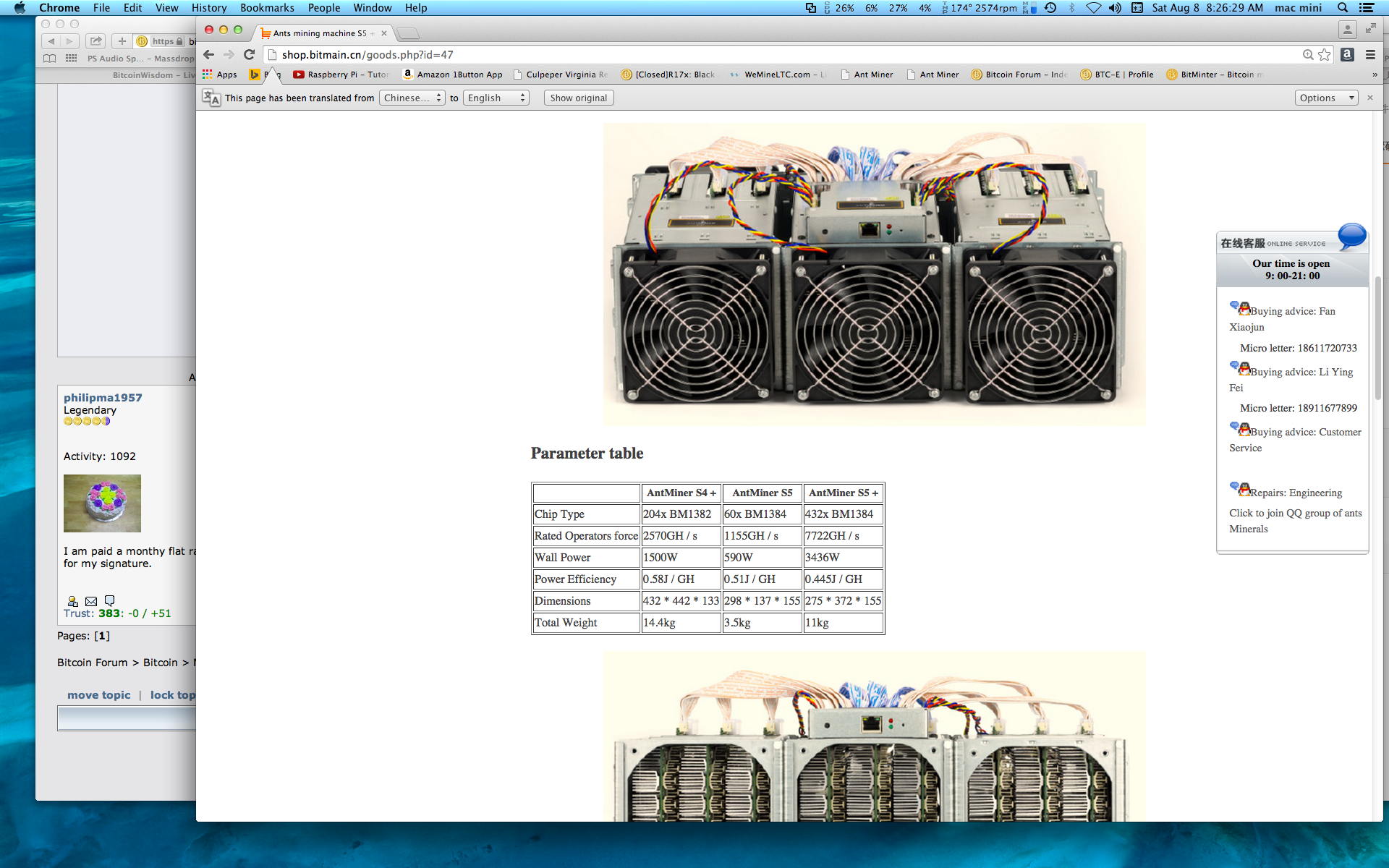Open the BTC-E | Profile bookmark

(1117, 75)
